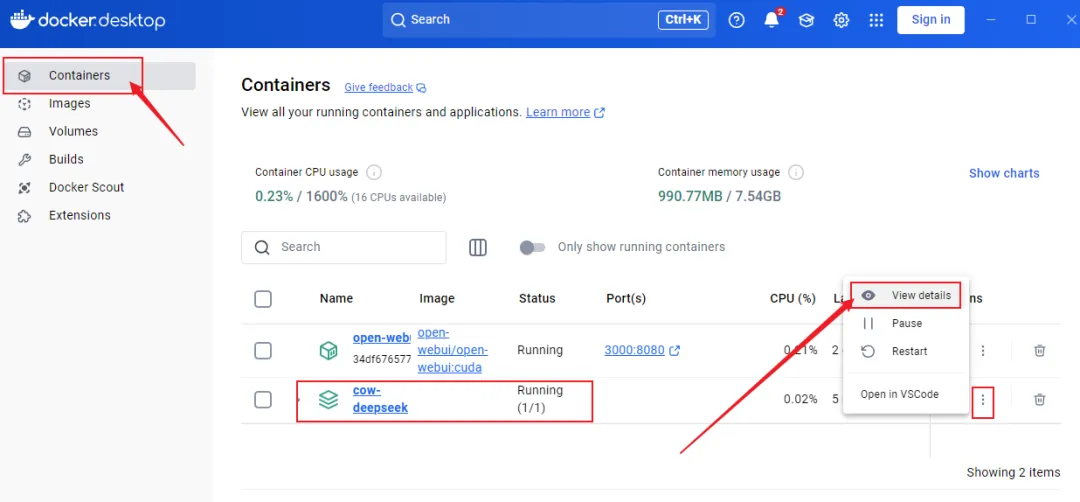Check the cow-deepseek row checkbox

tap(263, 399)
